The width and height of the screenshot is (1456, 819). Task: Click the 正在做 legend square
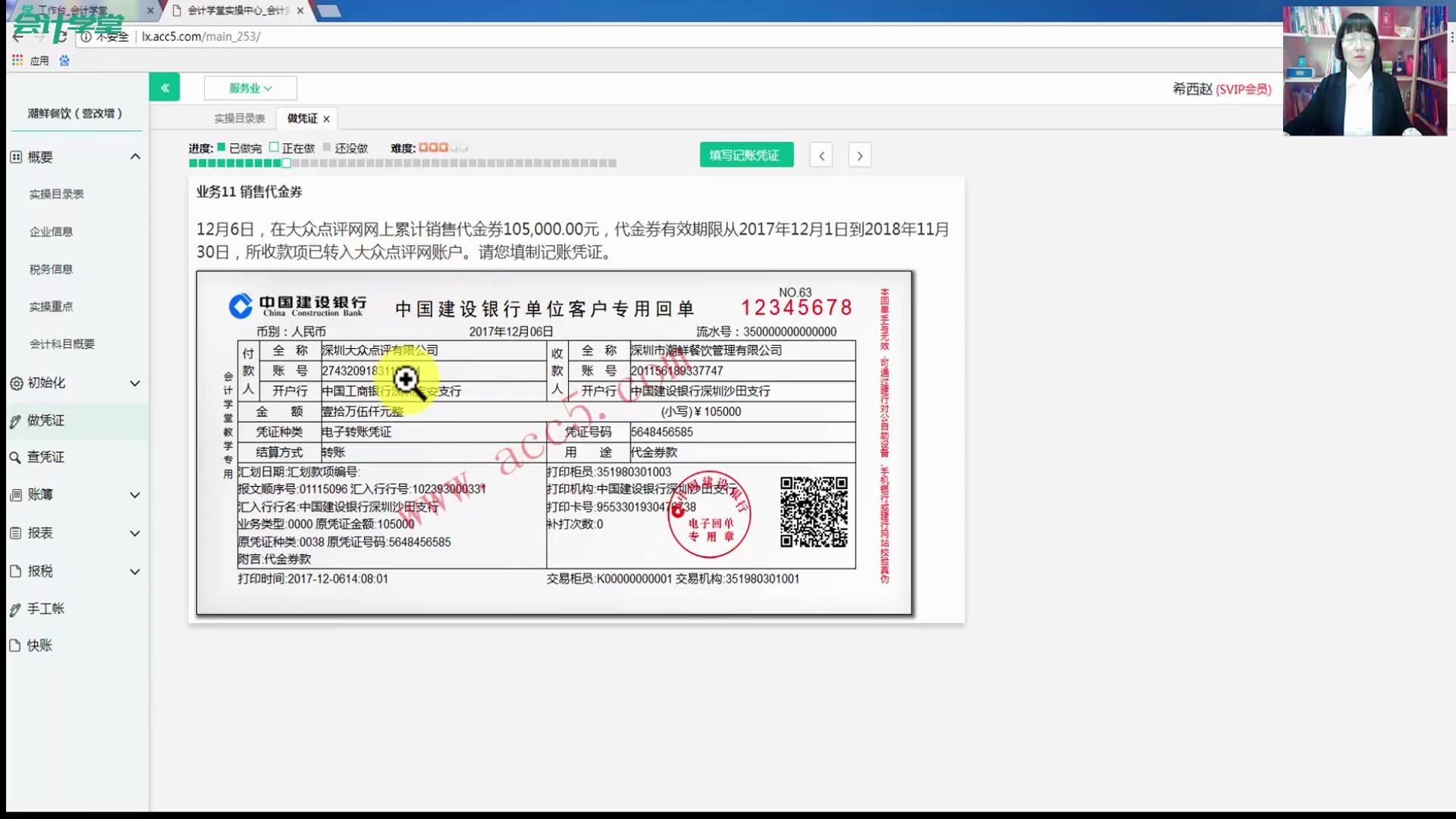click(275, 147)
